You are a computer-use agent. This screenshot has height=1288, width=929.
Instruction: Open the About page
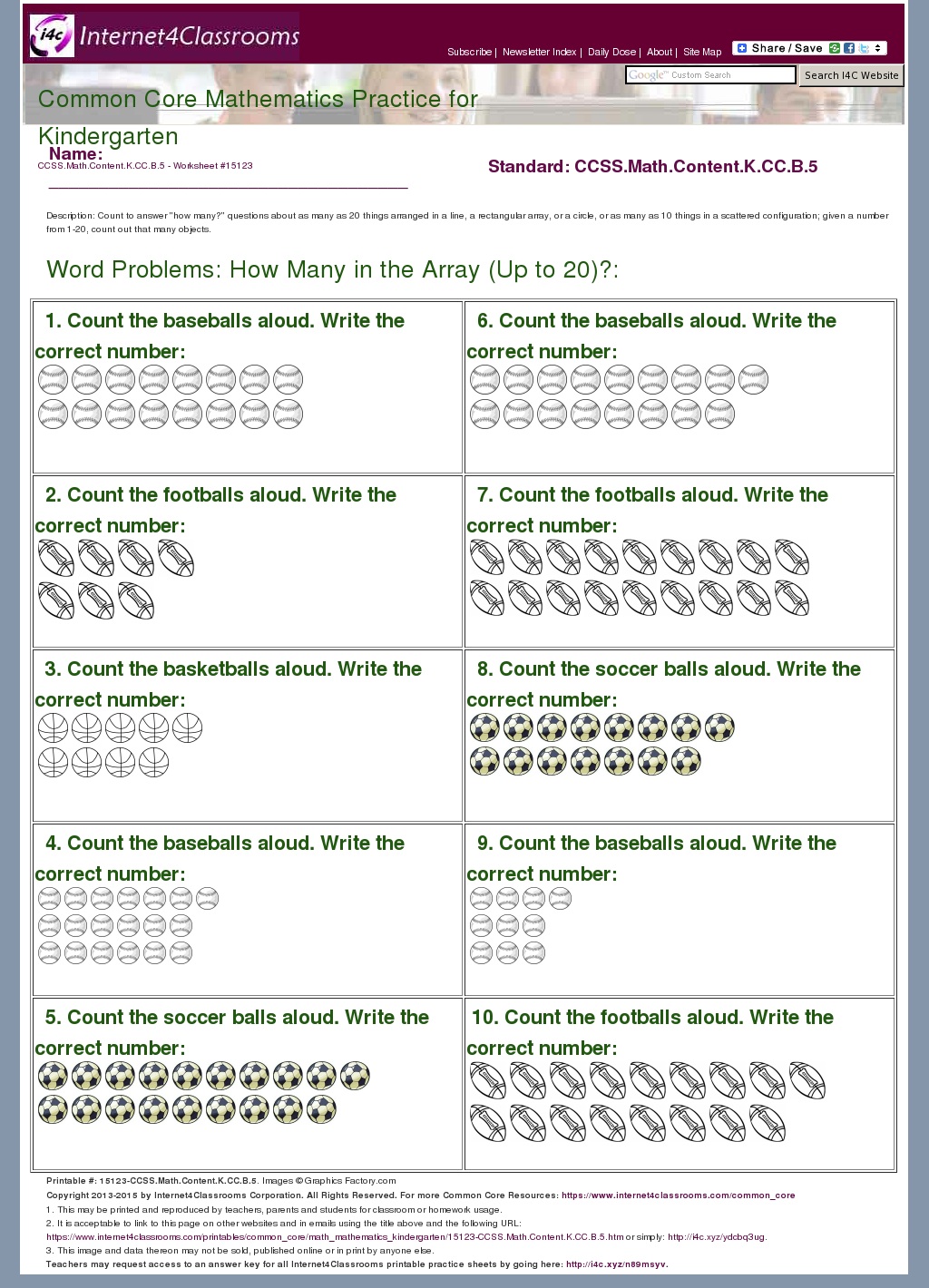(x=660, y=53)
